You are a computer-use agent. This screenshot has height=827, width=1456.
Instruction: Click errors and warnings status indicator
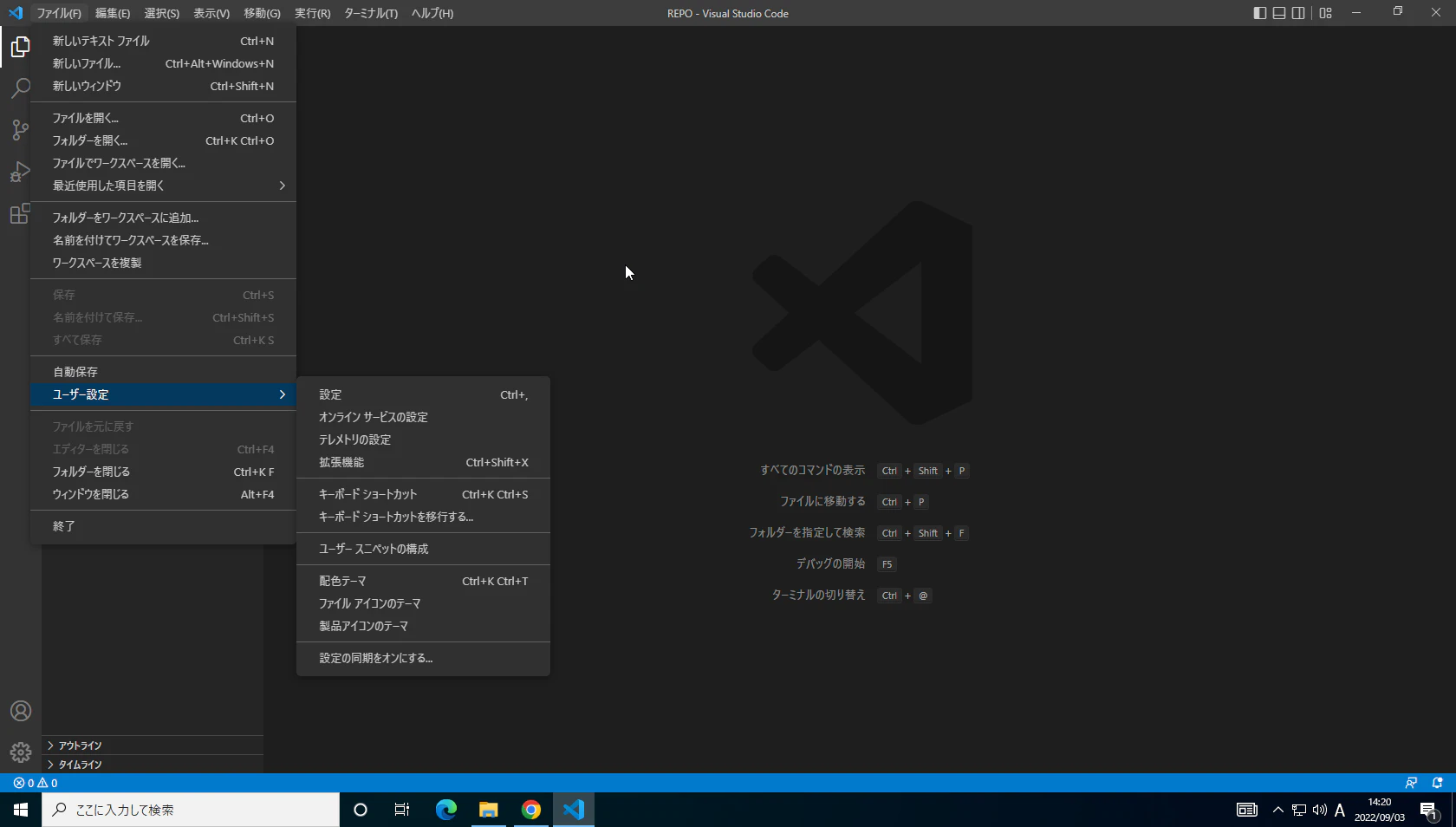[36, 783]
